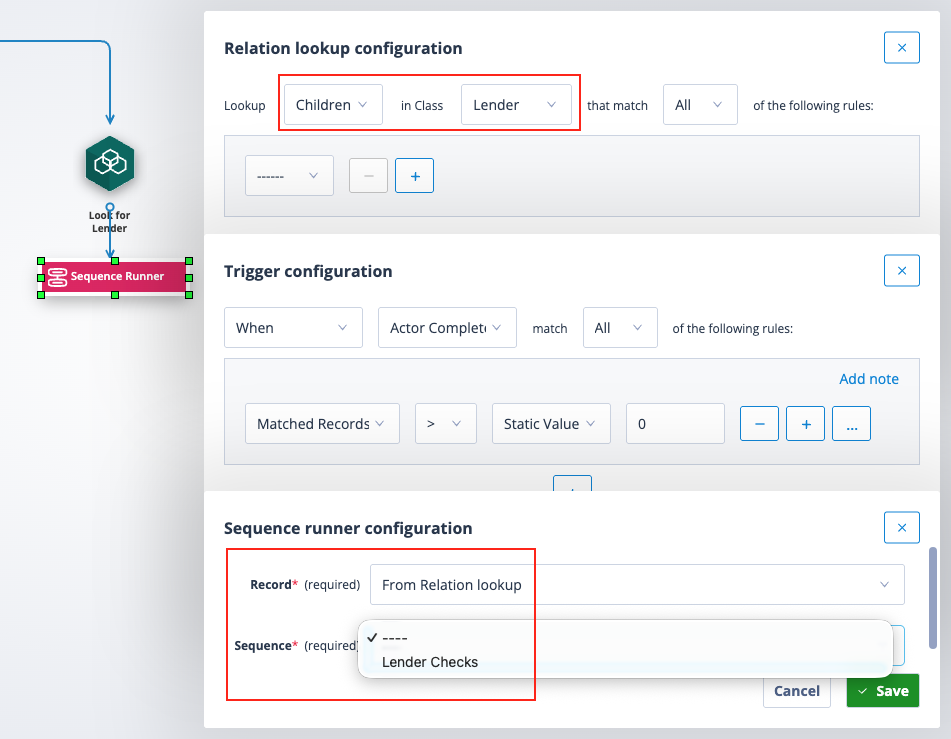Remove trigger rule with minus button
Viewport: 951px width, 739px height.
click(x=759, y=423)
